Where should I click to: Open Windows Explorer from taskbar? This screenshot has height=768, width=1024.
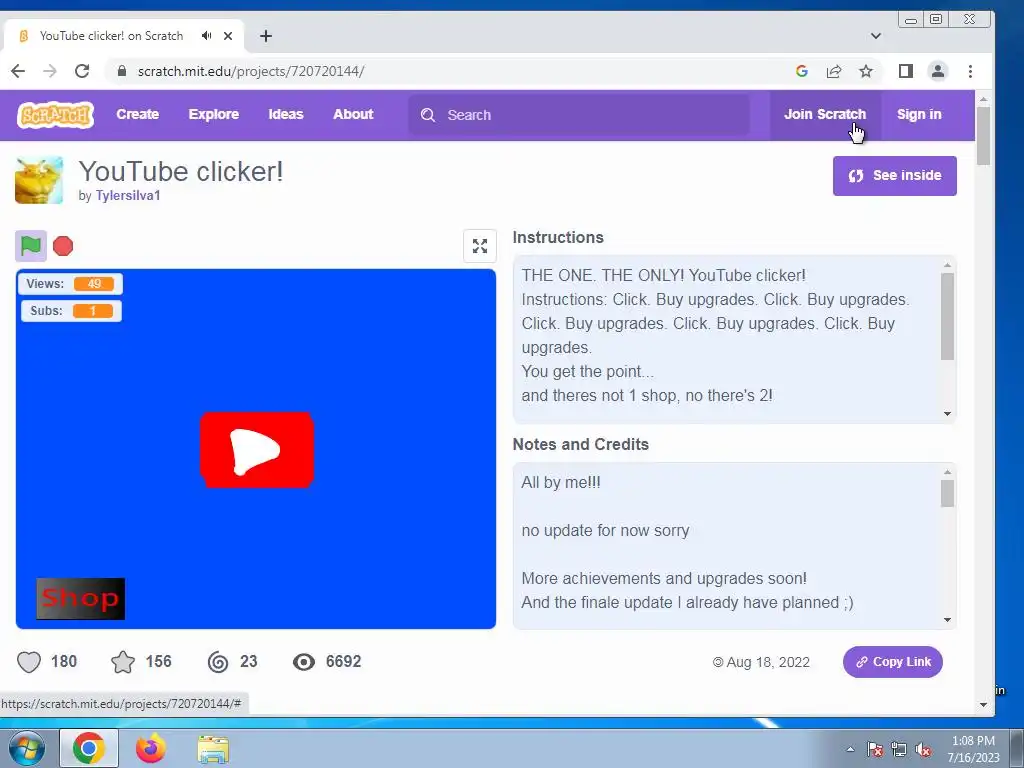click(213, 750)
